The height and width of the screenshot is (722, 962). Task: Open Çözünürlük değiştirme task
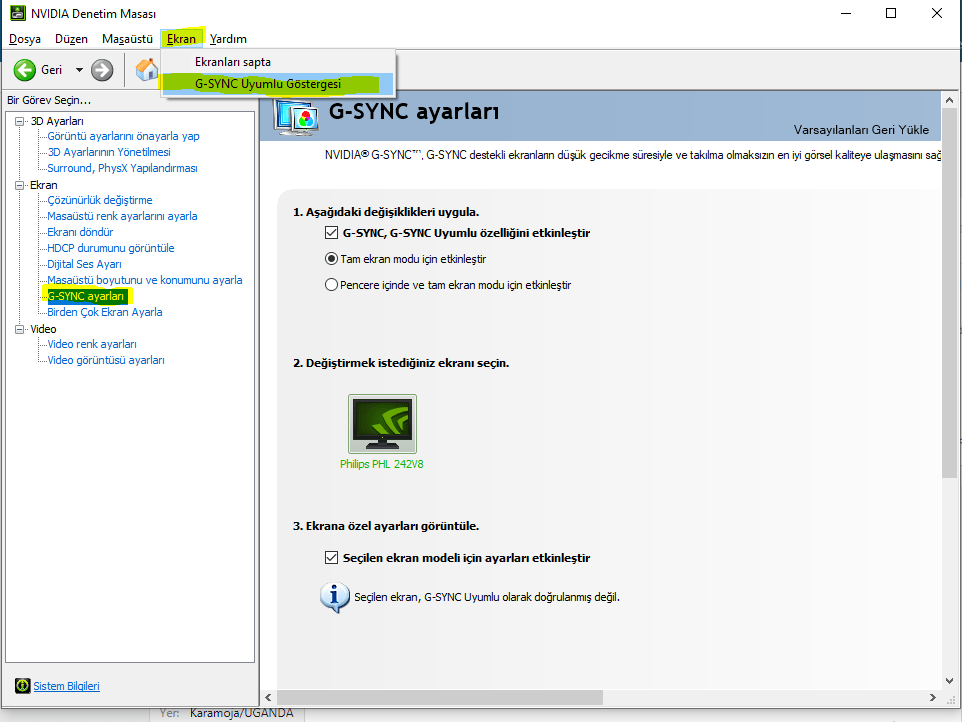pyautogui.click(x=100, y=200)
